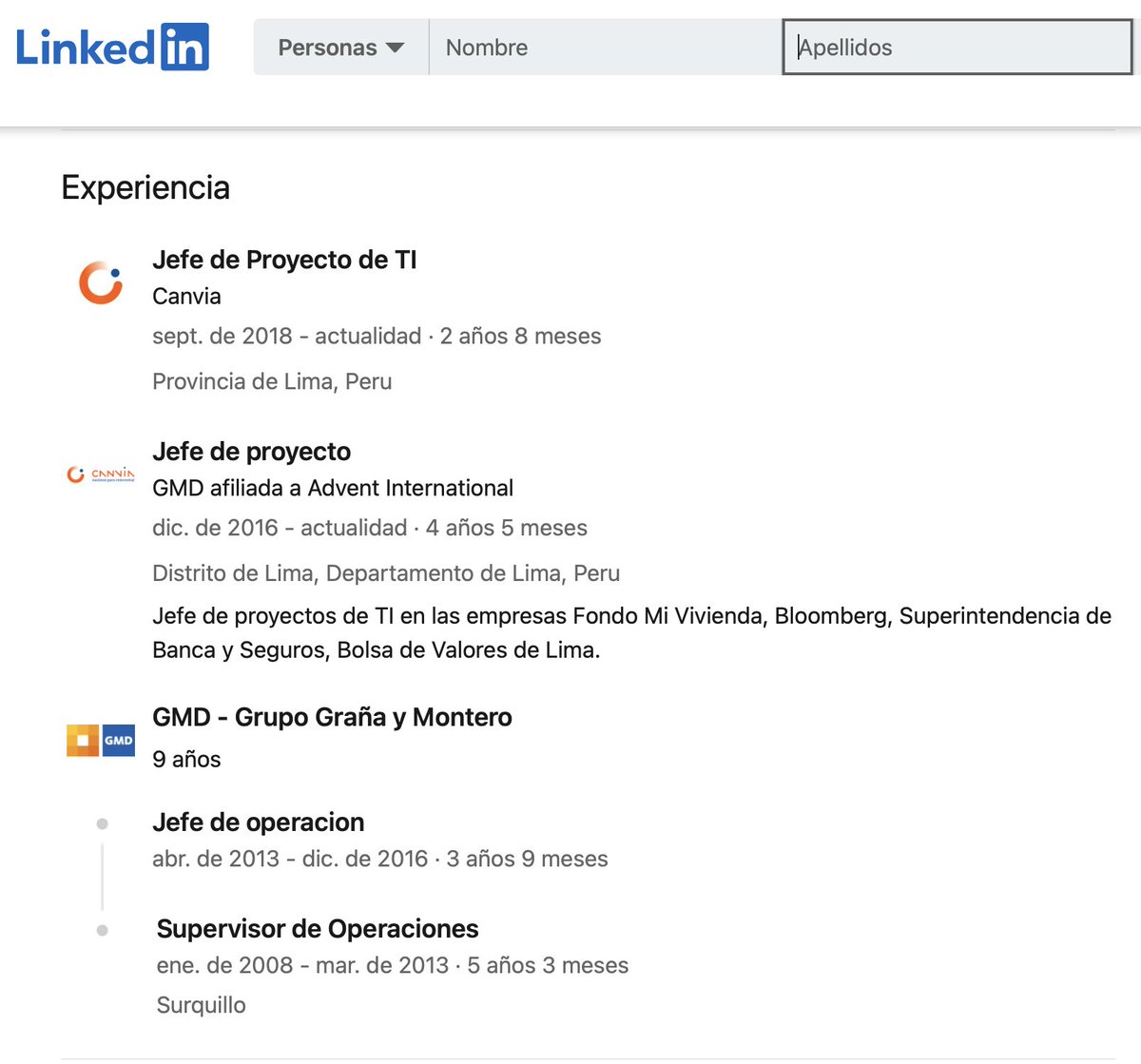Select the Jefe de Proyecto de TI title
1141x1064 pixels.
click(284, 260)
